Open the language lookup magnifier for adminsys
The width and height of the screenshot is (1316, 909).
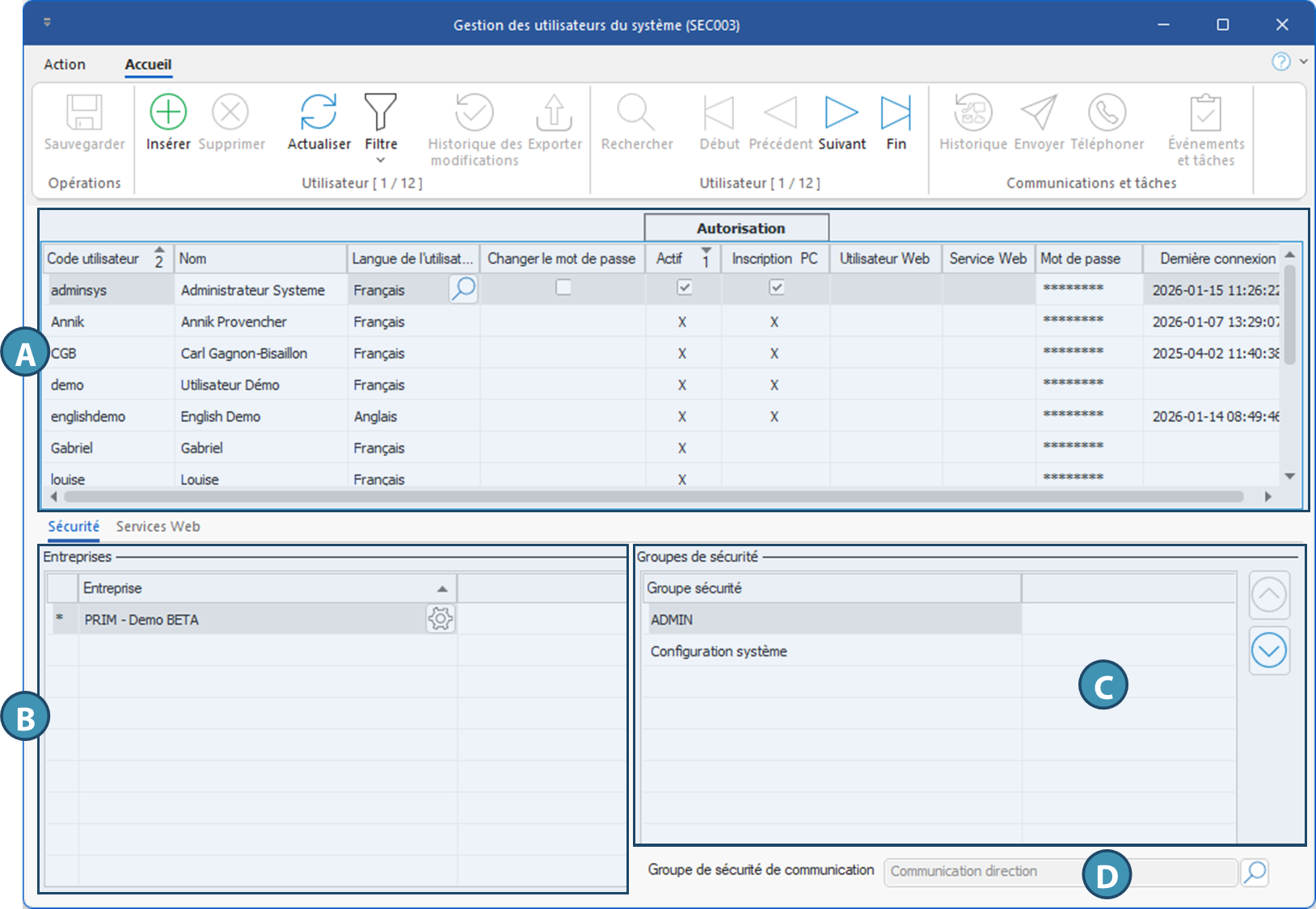coord(463,288)
